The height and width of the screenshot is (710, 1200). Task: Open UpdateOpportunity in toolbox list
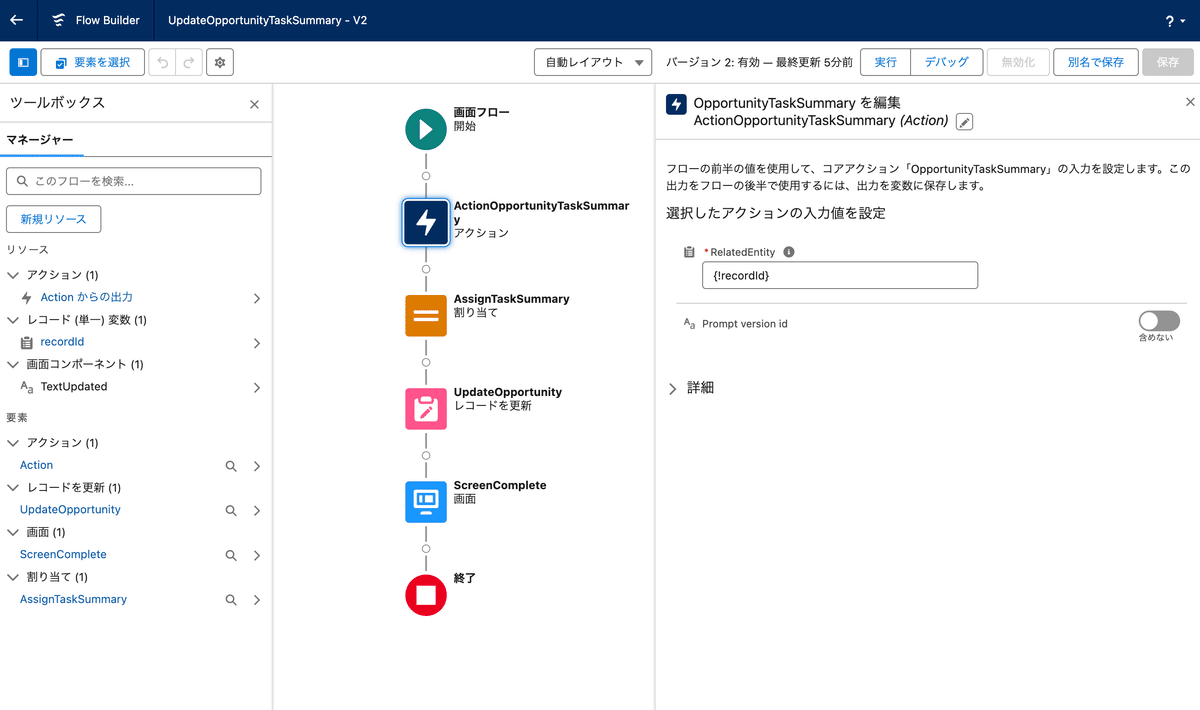point(70,509)
